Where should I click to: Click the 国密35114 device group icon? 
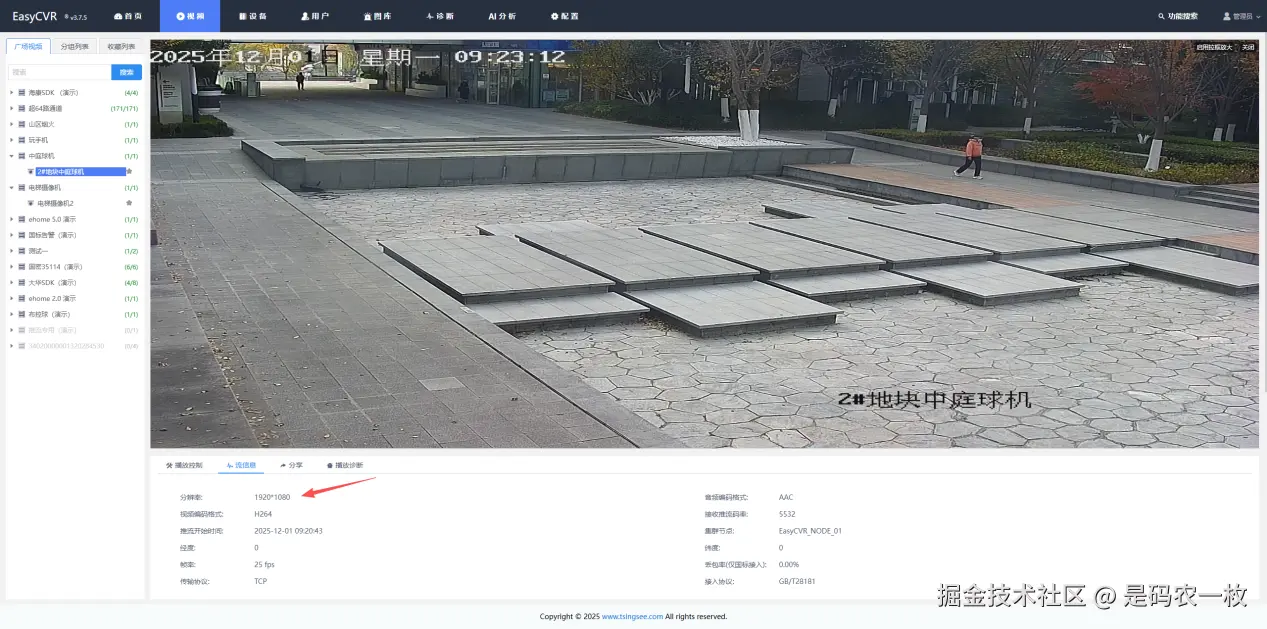point(22,267)
